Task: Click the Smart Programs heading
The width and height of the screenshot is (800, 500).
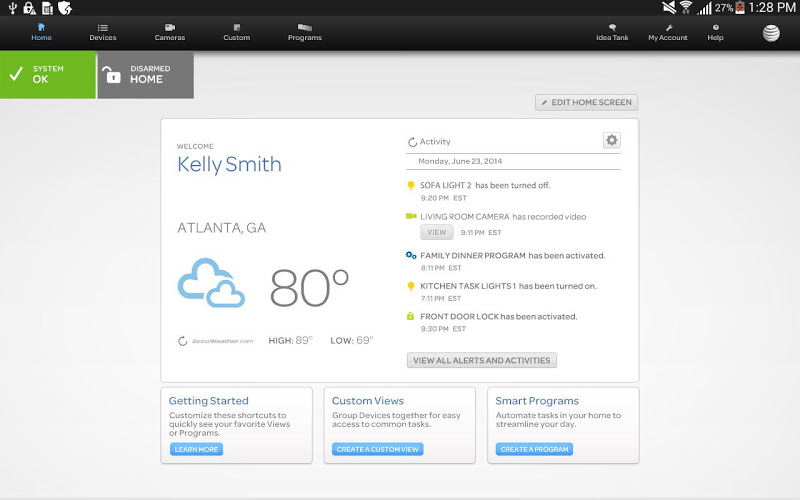Action: pos(537,401)
